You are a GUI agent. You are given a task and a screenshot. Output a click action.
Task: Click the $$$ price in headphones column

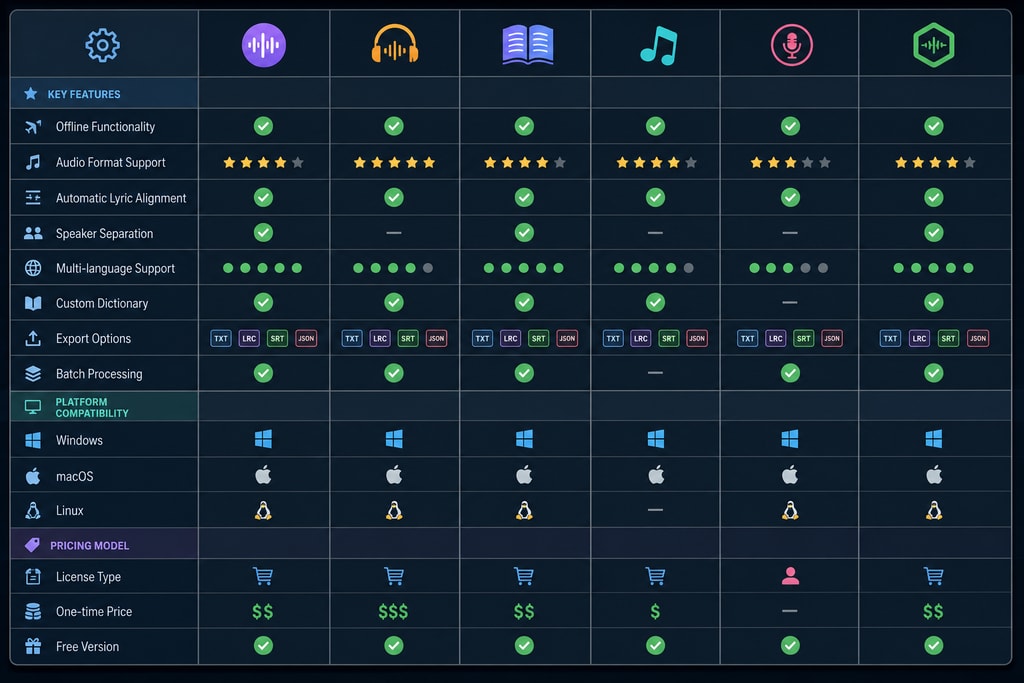click(393, 611)
